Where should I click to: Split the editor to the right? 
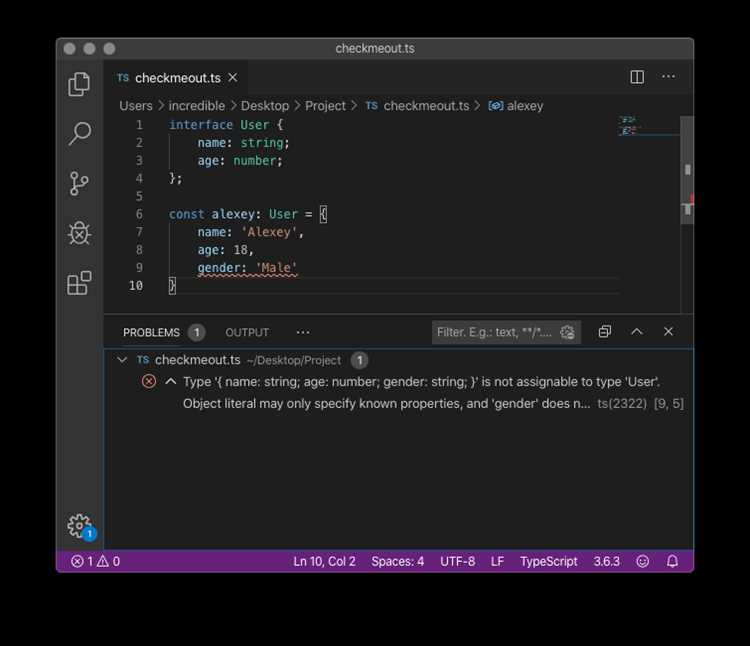(637, 77)
